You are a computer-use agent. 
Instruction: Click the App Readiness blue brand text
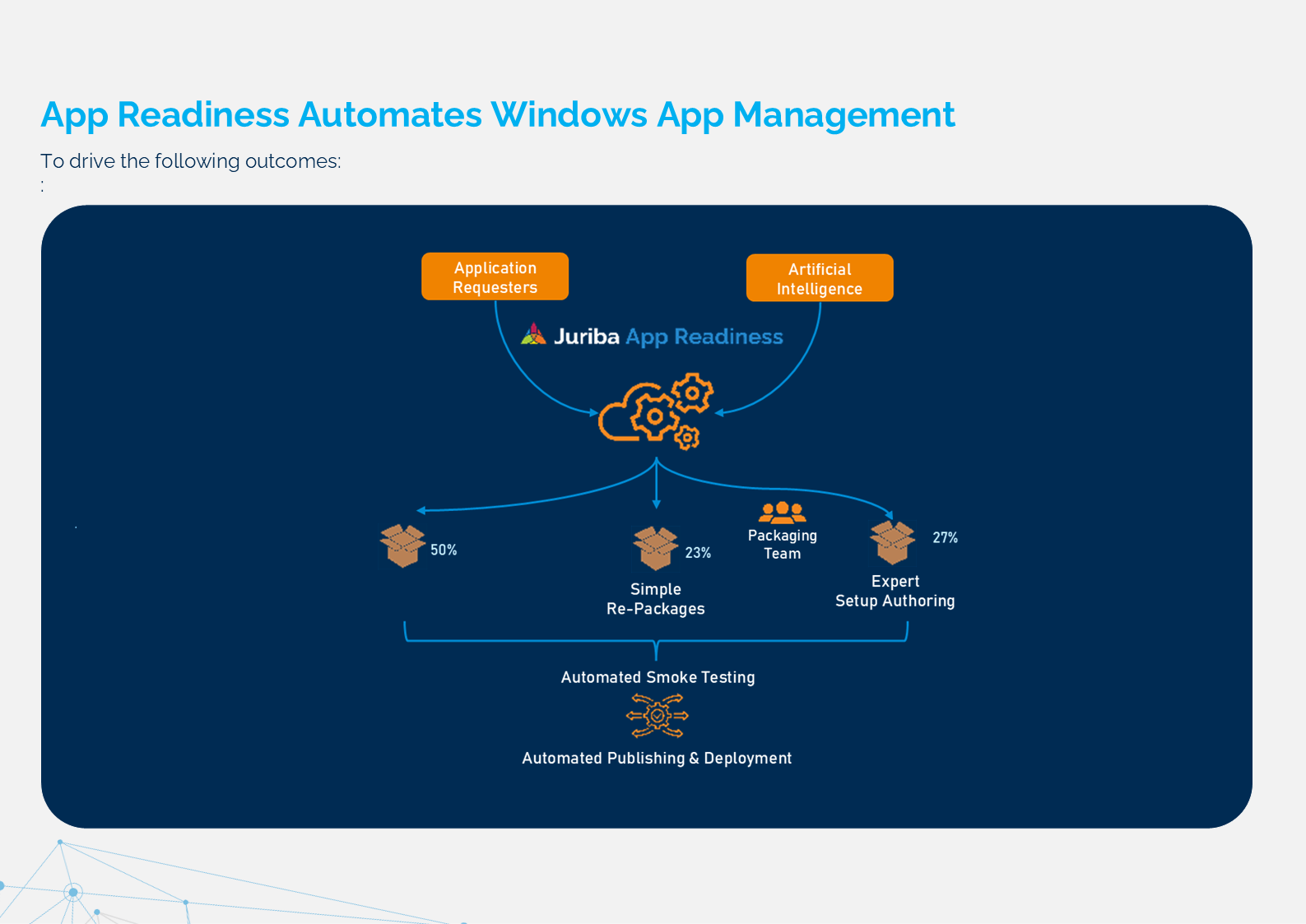(x=704, y=337)
